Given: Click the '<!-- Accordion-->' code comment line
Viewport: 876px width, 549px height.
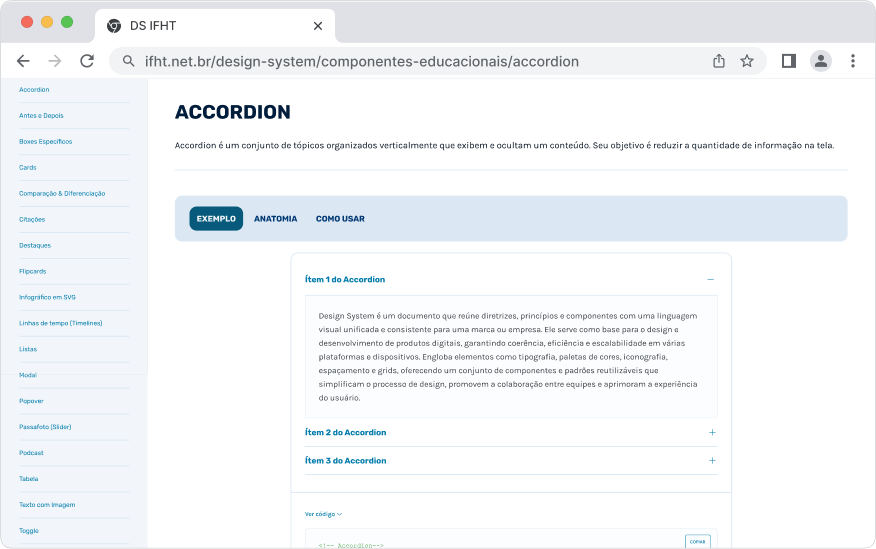Looking at the screenshot, I should (351, 545).
